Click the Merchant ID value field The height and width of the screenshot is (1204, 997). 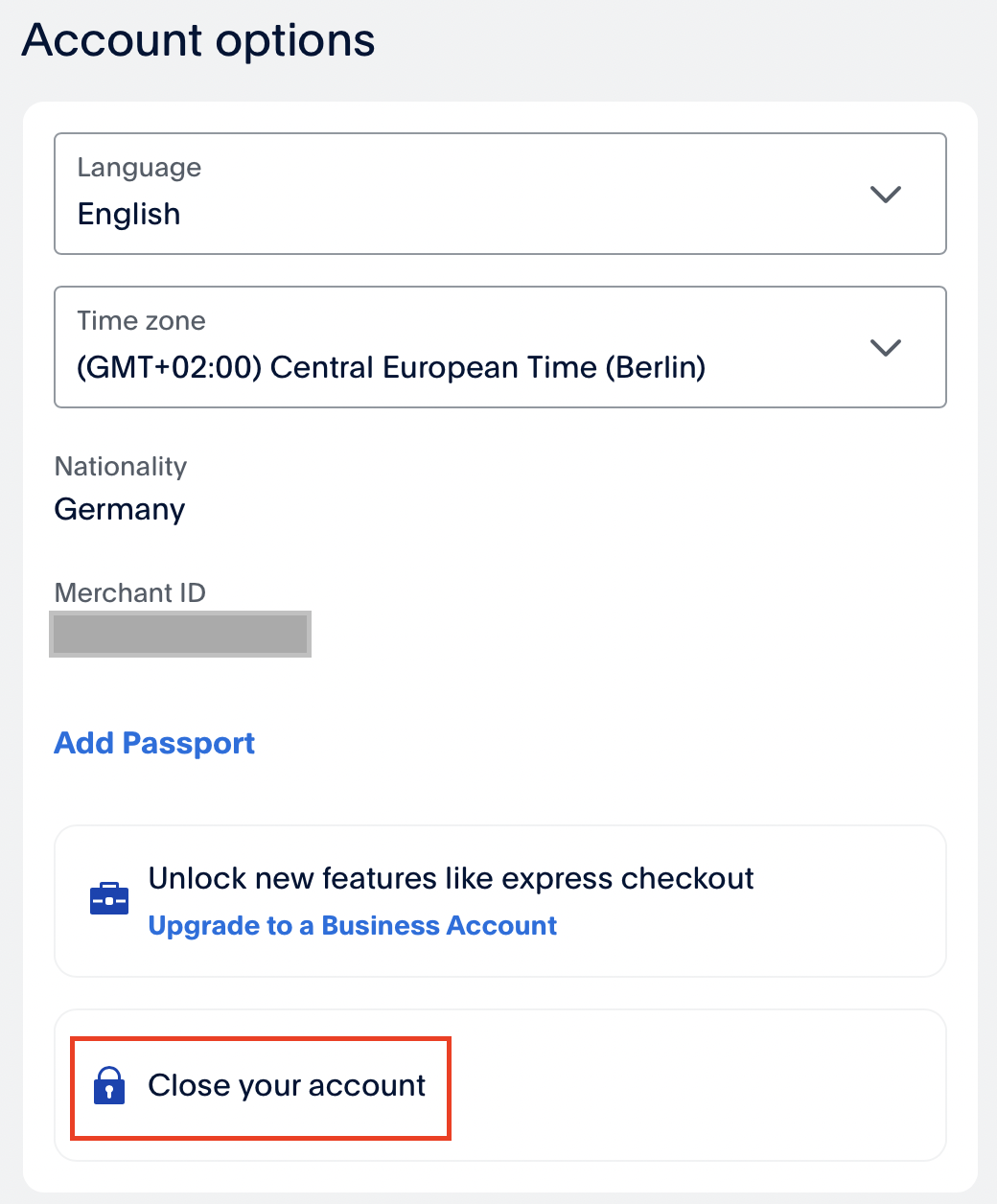point(180,634)
